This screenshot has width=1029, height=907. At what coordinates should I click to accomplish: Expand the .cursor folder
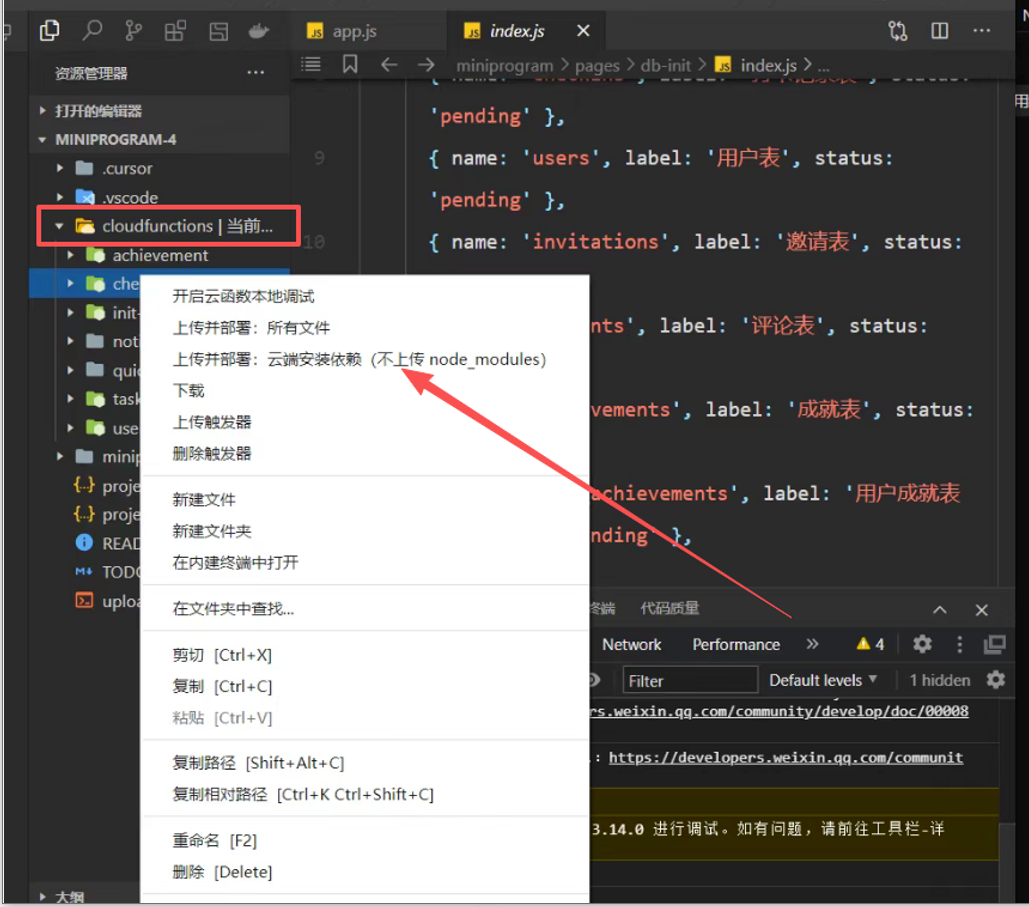click(x=60, y=169)
